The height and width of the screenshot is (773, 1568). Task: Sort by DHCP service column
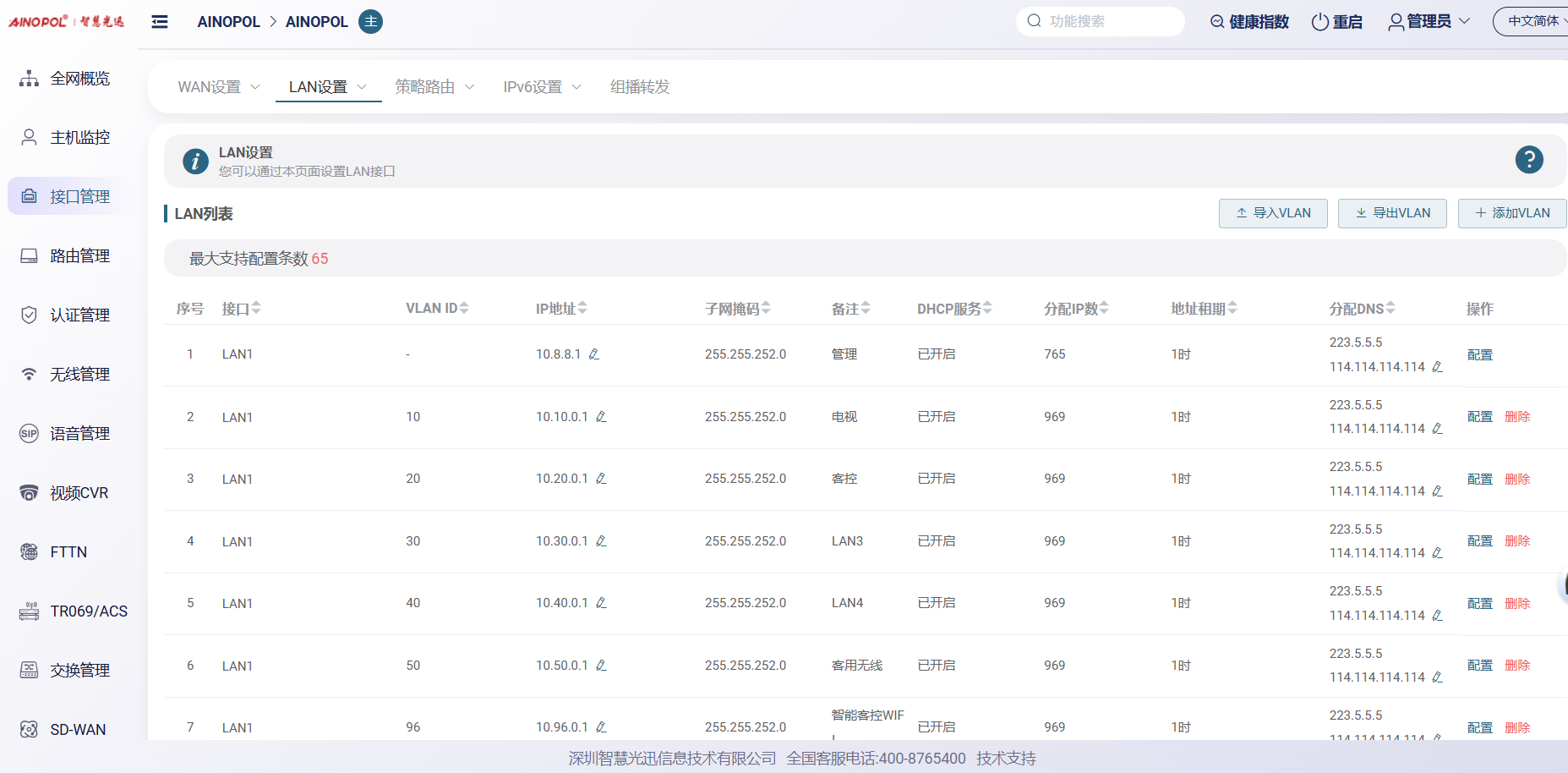[987, 309]
